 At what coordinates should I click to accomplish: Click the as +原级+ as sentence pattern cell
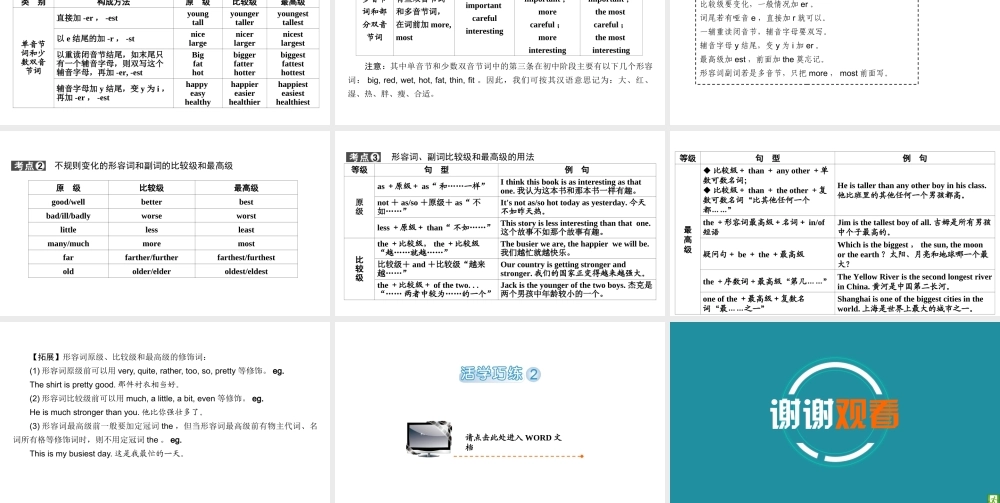pos(436,186)
